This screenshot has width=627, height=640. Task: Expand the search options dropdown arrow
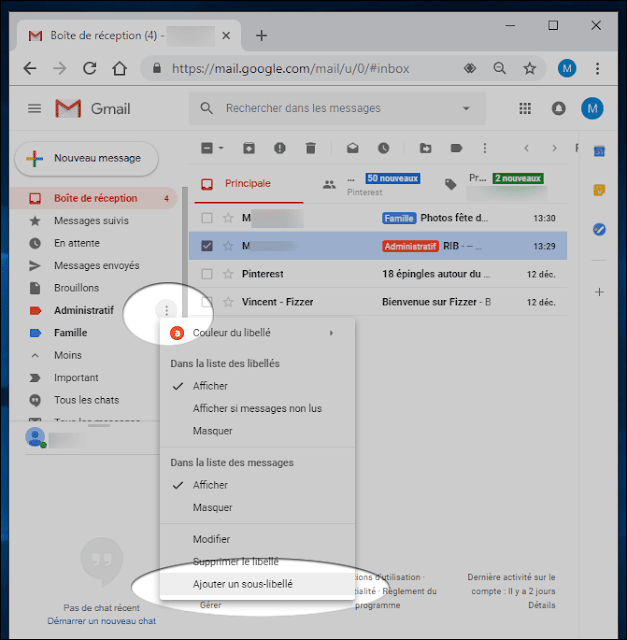(x=466, y=108)
